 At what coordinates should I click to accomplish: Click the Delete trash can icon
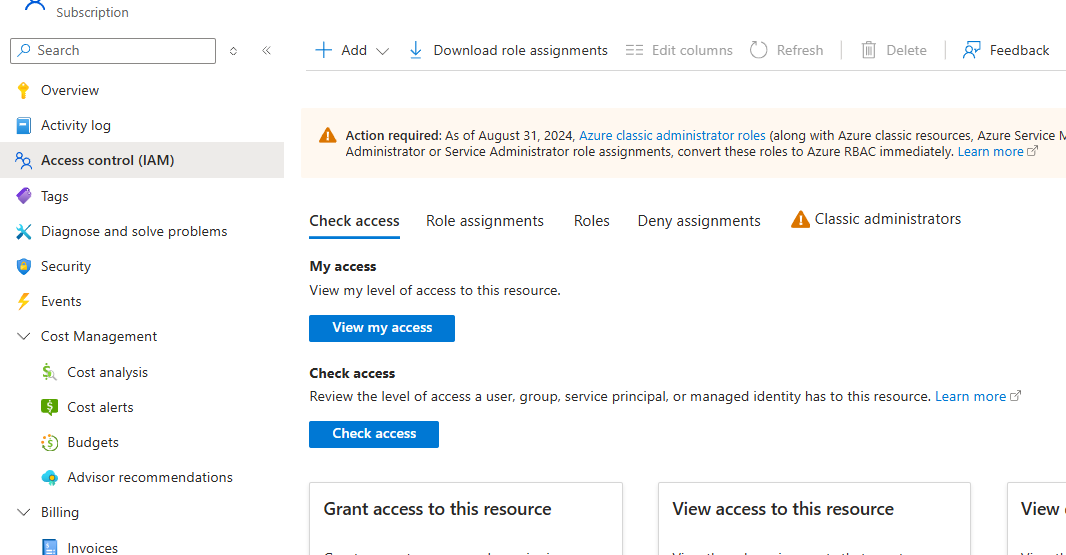tap(869, 50)
